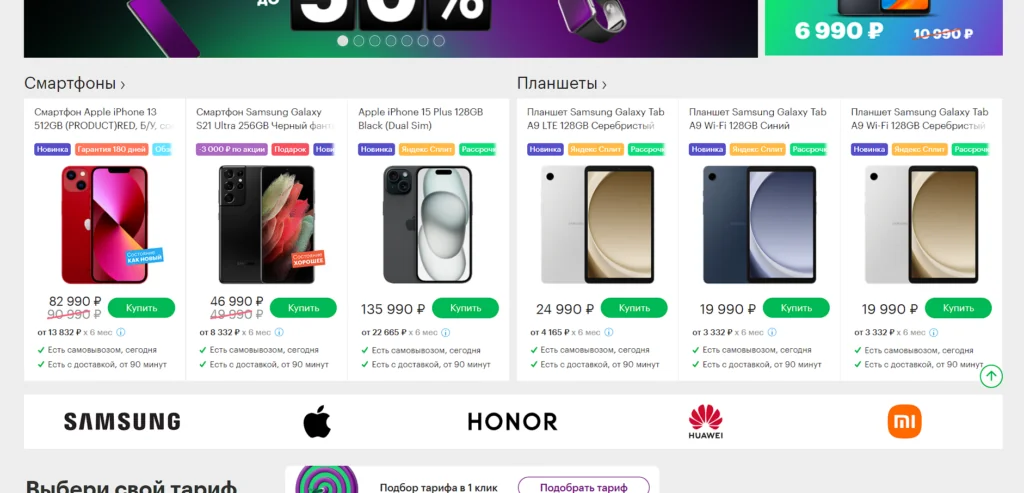This screenshot has height=493, width=1024.
Task: Click the Яндекс Сплит tag on iPhone 15
Action: pos(426,150)
